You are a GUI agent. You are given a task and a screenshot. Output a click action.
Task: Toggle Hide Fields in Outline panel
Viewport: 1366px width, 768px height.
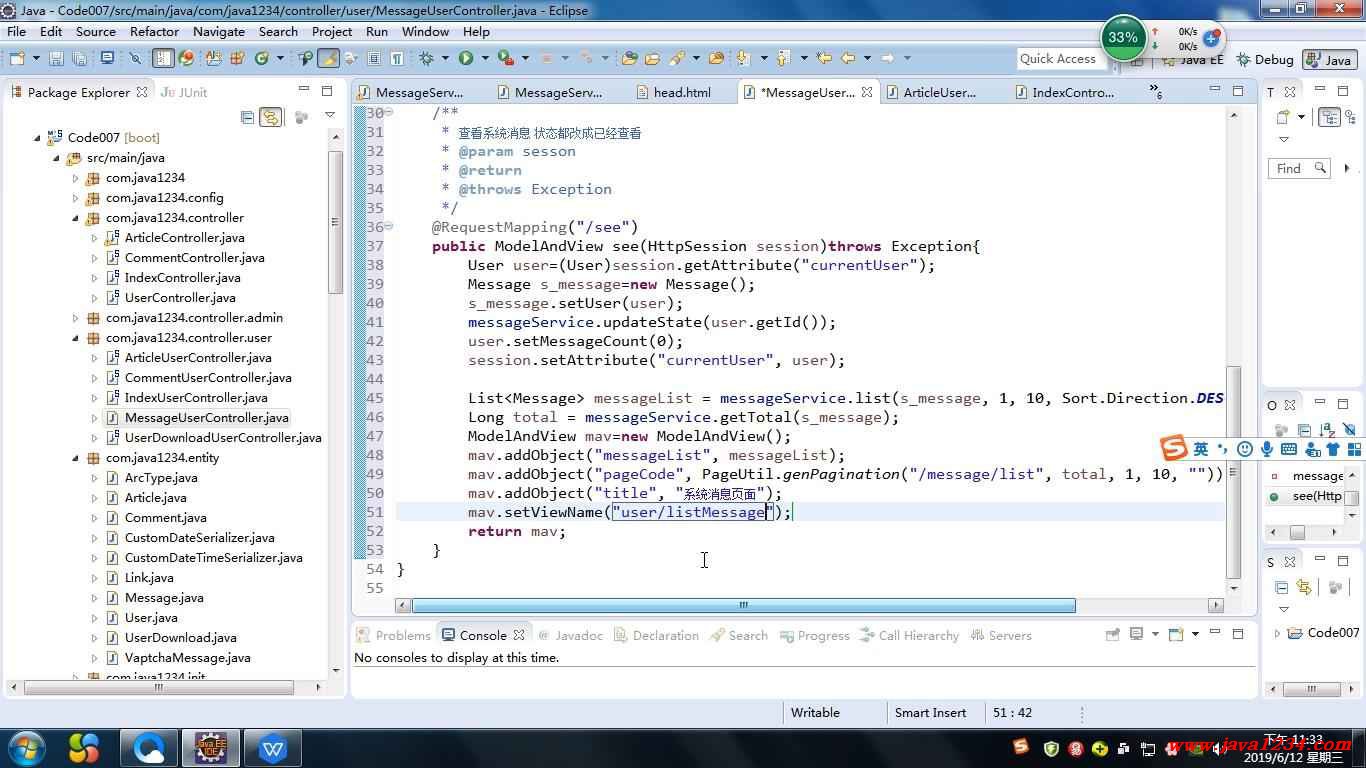tap(1349, 431)
